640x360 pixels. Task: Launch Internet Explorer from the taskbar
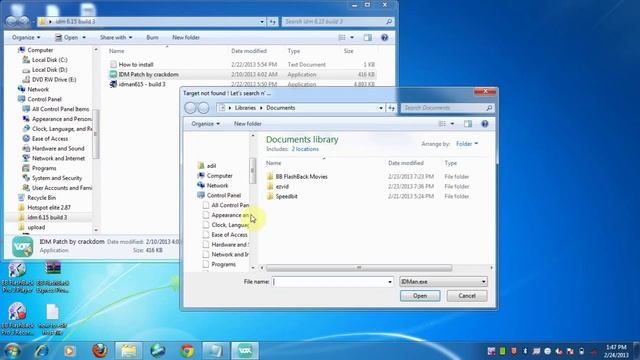pyautogui.click(x=41, y=351)
